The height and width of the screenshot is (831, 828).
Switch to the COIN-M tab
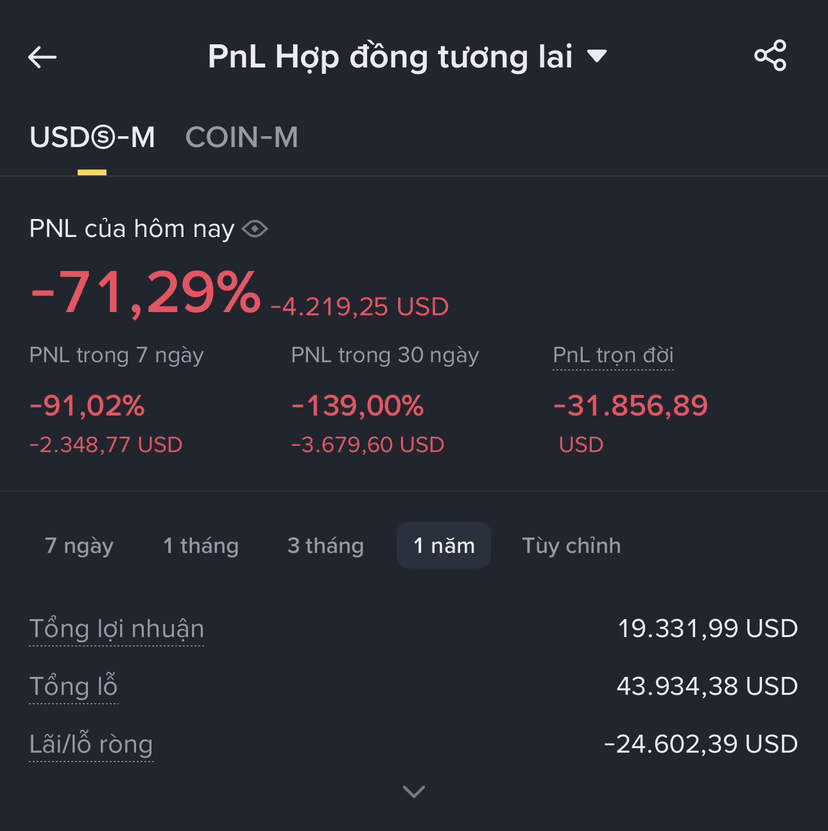[x=242, y=137]
